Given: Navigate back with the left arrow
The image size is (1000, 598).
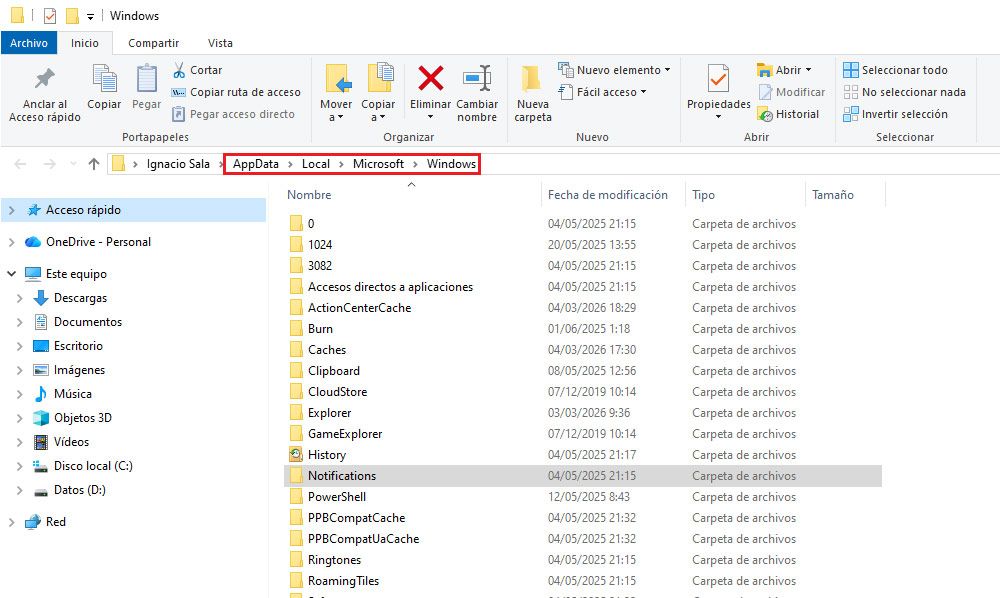Looking at the screenshot, I should pyautogui.click(x=20, y=164).
